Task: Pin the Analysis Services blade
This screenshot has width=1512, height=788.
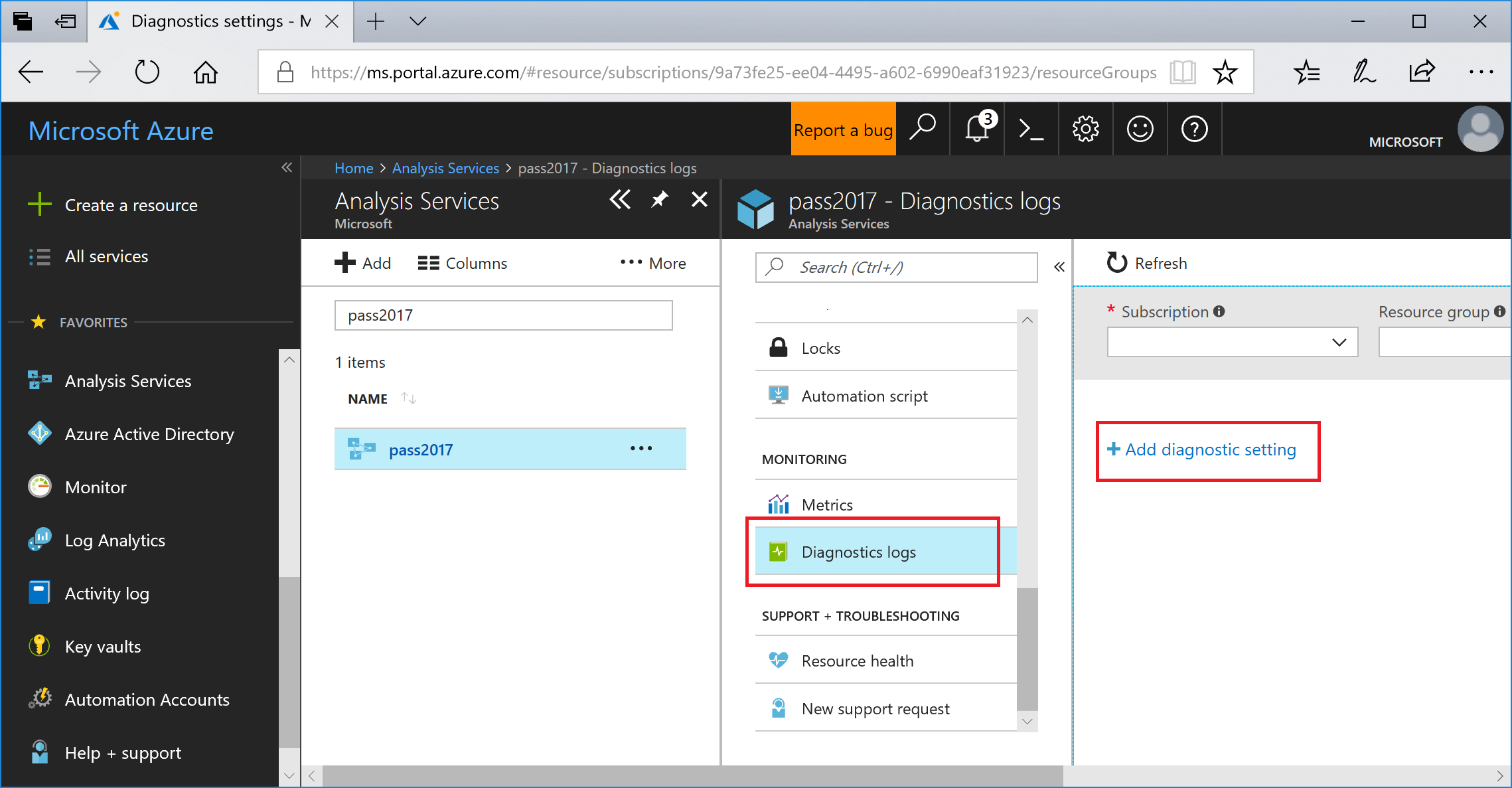Action: (x=659, y=199)
